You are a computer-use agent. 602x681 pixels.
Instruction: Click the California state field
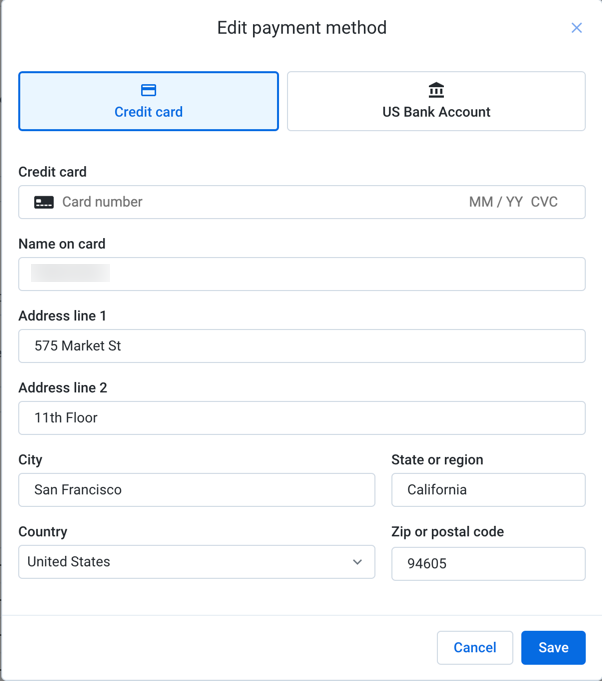pyautogui.click(x=488, y=490)
